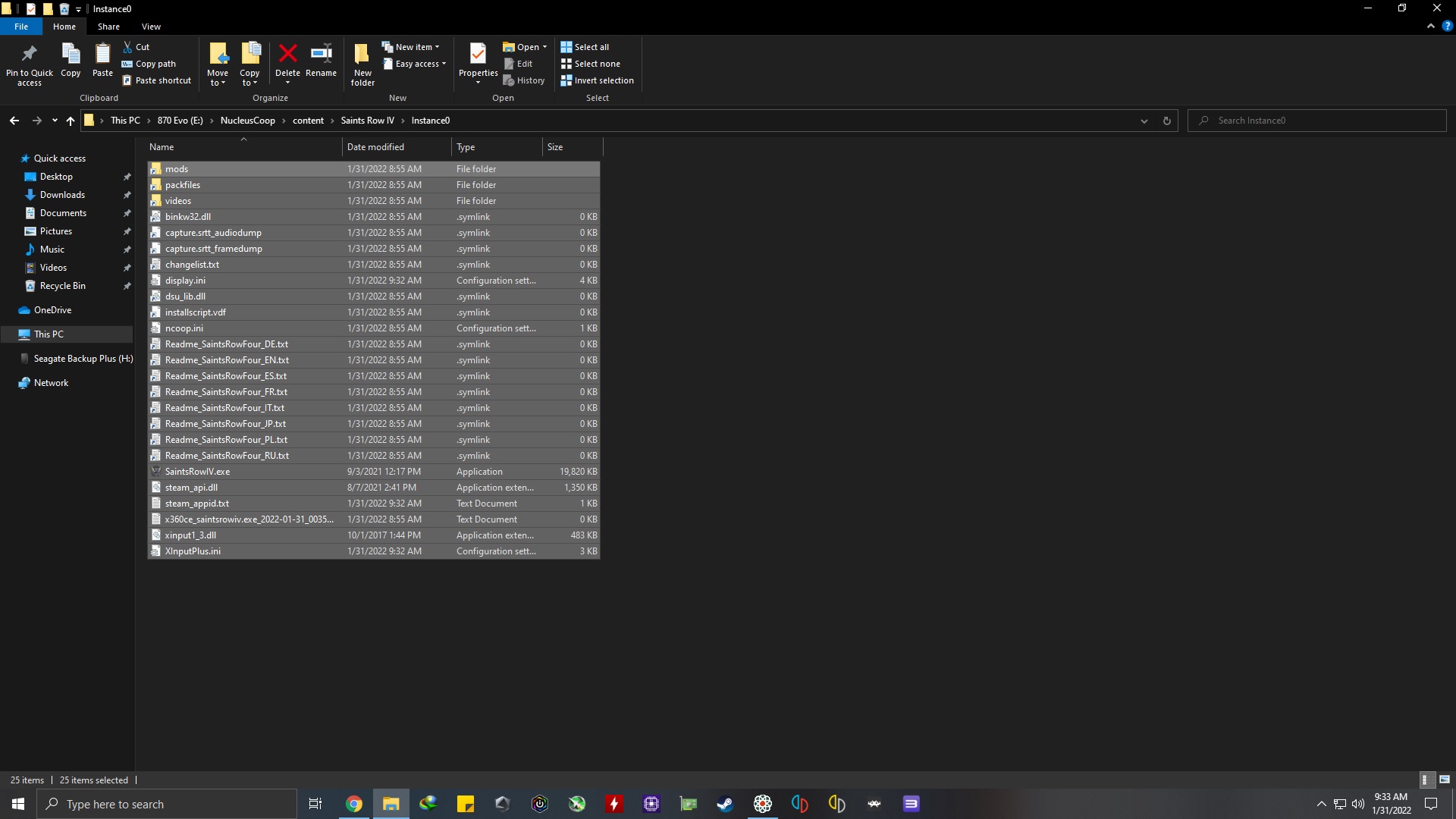Open the volume control tray icon

click(x=1358, y=804)
